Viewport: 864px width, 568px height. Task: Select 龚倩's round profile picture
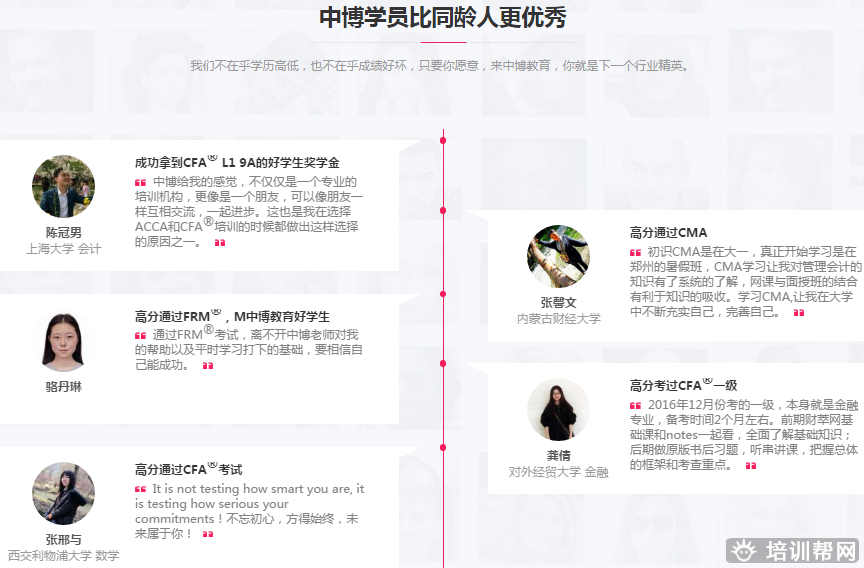558,410
